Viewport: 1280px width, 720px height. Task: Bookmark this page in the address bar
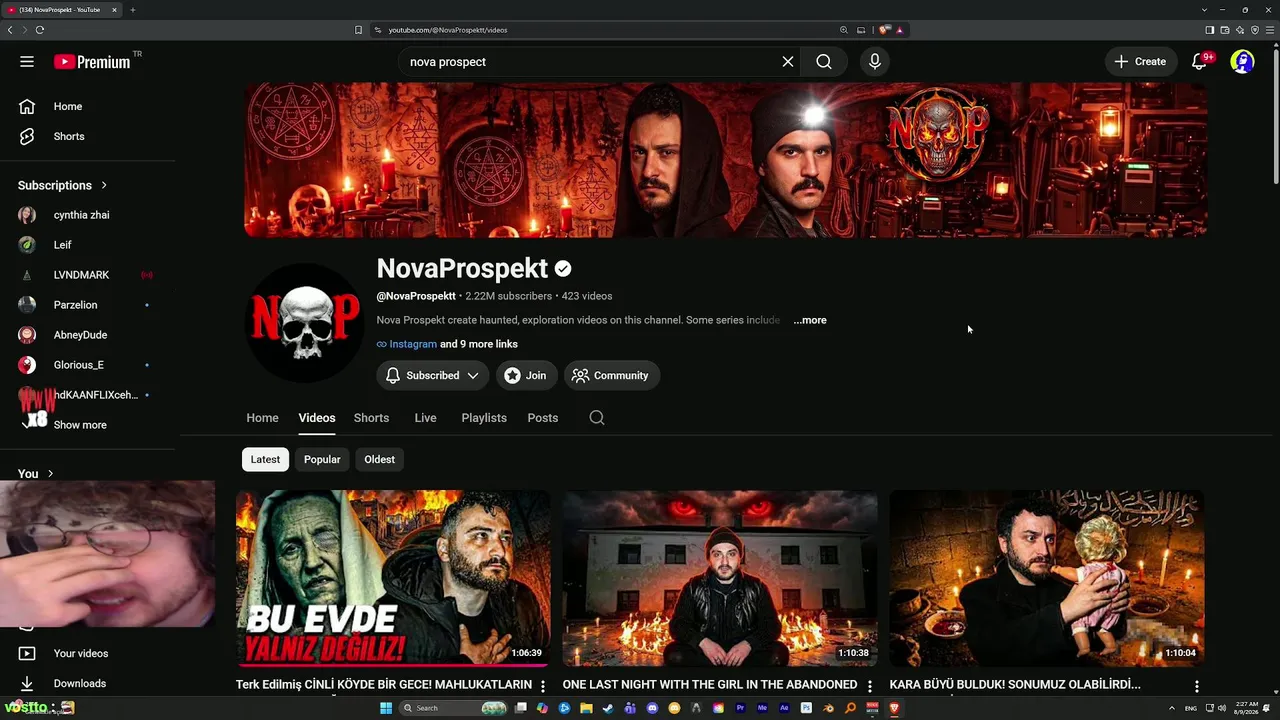pos(358,30)
